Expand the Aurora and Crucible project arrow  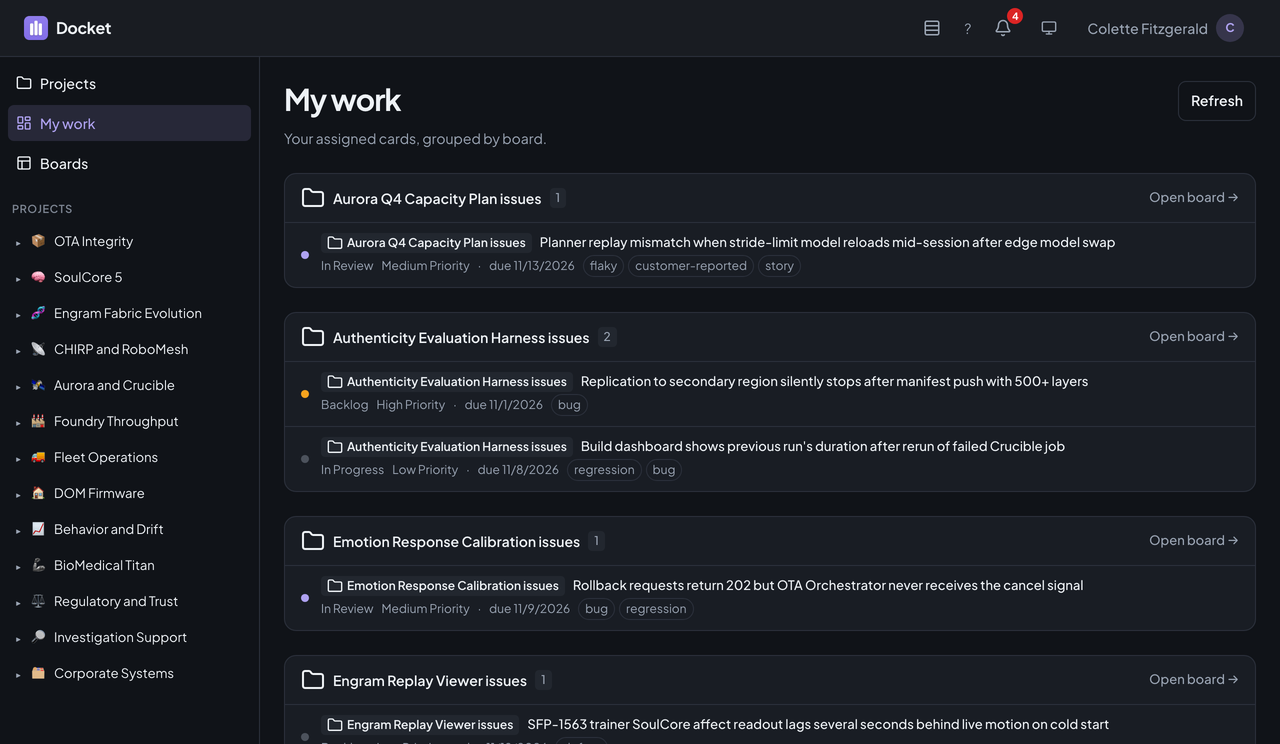[x=18, y=386]
